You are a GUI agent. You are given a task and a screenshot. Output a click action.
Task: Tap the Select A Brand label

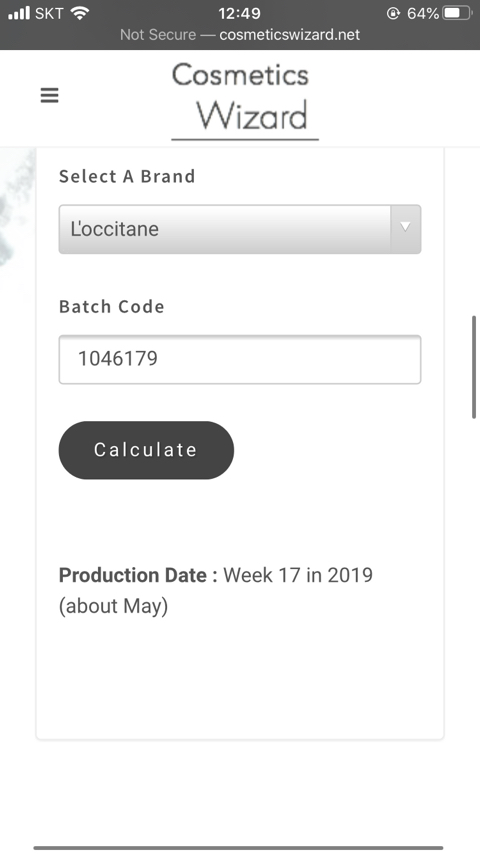click(127, 176)
